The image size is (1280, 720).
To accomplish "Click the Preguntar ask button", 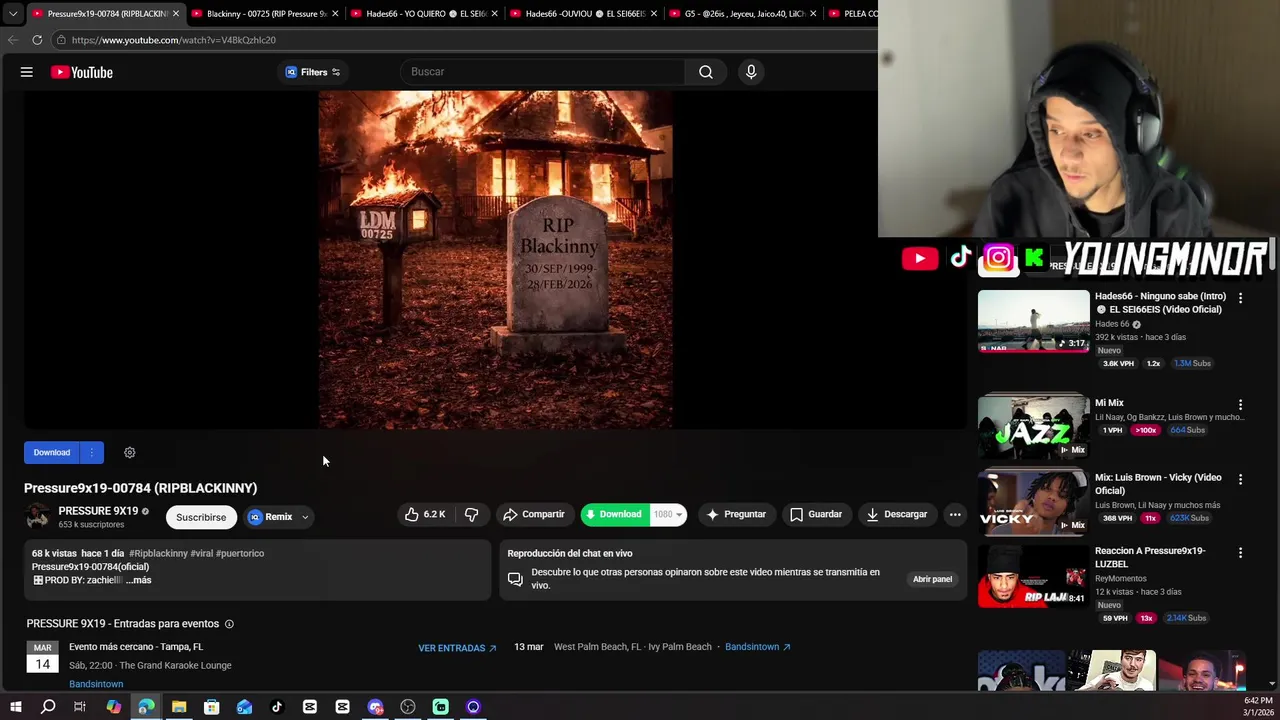I will [x=736, y=514].
